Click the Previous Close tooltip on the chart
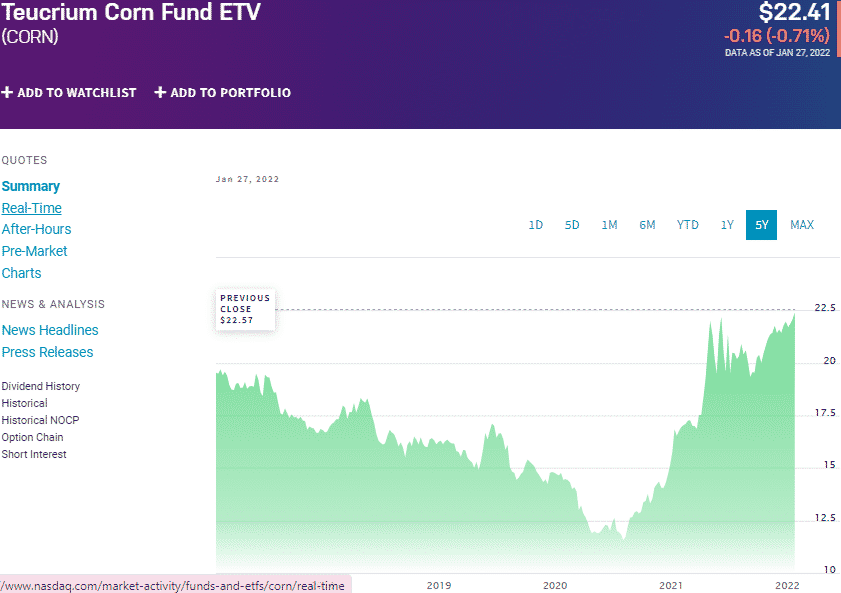Viewport: 841px width, 593px height. tap(244, 310)
